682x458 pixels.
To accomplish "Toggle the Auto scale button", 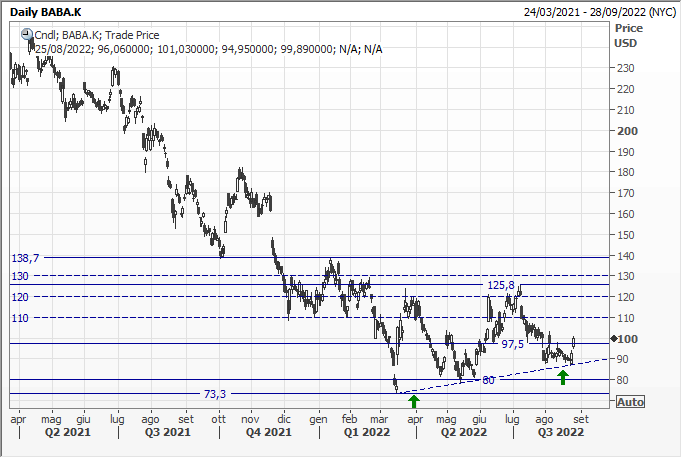I will click(630, 401).
